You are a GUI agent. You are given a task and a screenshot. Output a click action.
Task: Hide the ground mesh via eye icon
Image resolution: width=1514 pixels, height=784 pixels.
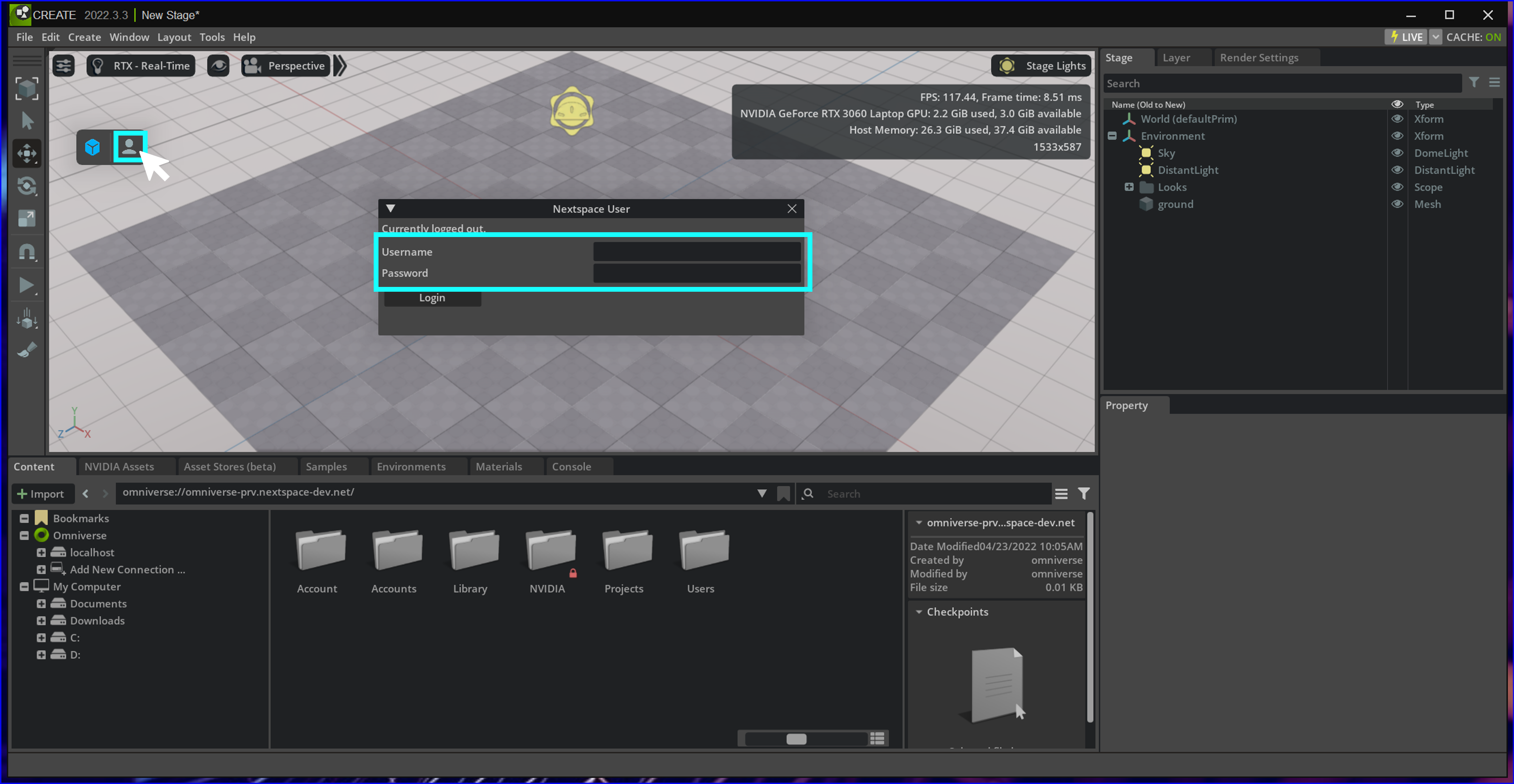pos(1397,204)
